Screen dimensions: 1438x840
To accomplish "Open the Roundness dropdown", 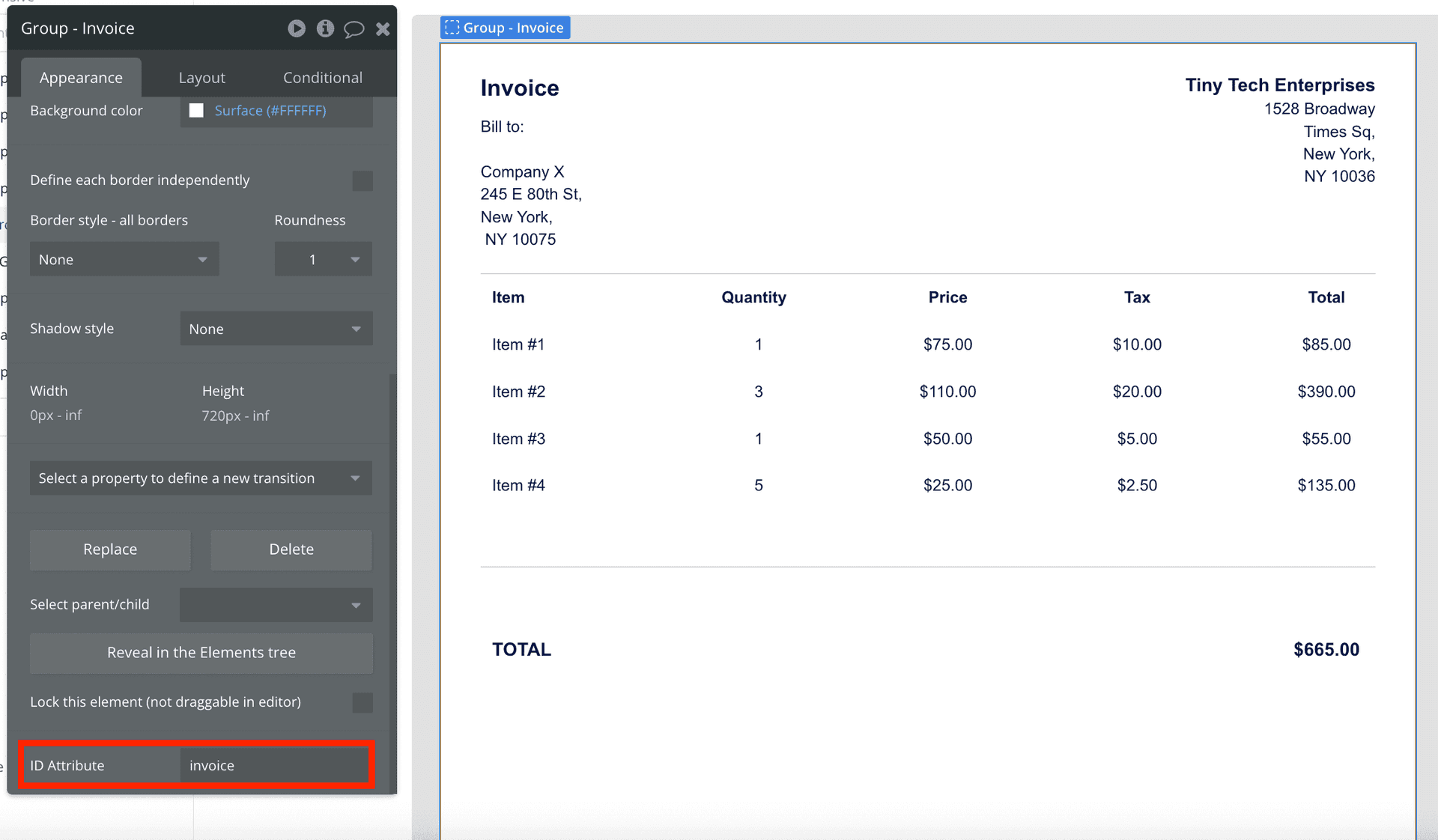I will [x=323, y=259].
